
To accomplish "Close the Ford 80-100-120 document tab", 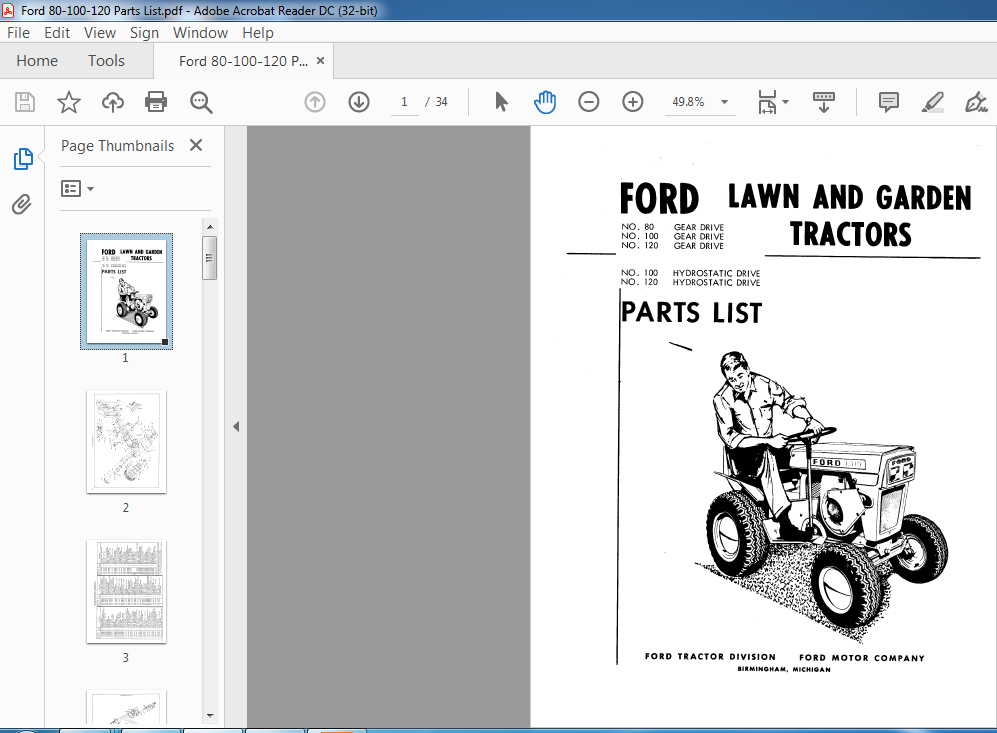I will [x=320, y=60].
